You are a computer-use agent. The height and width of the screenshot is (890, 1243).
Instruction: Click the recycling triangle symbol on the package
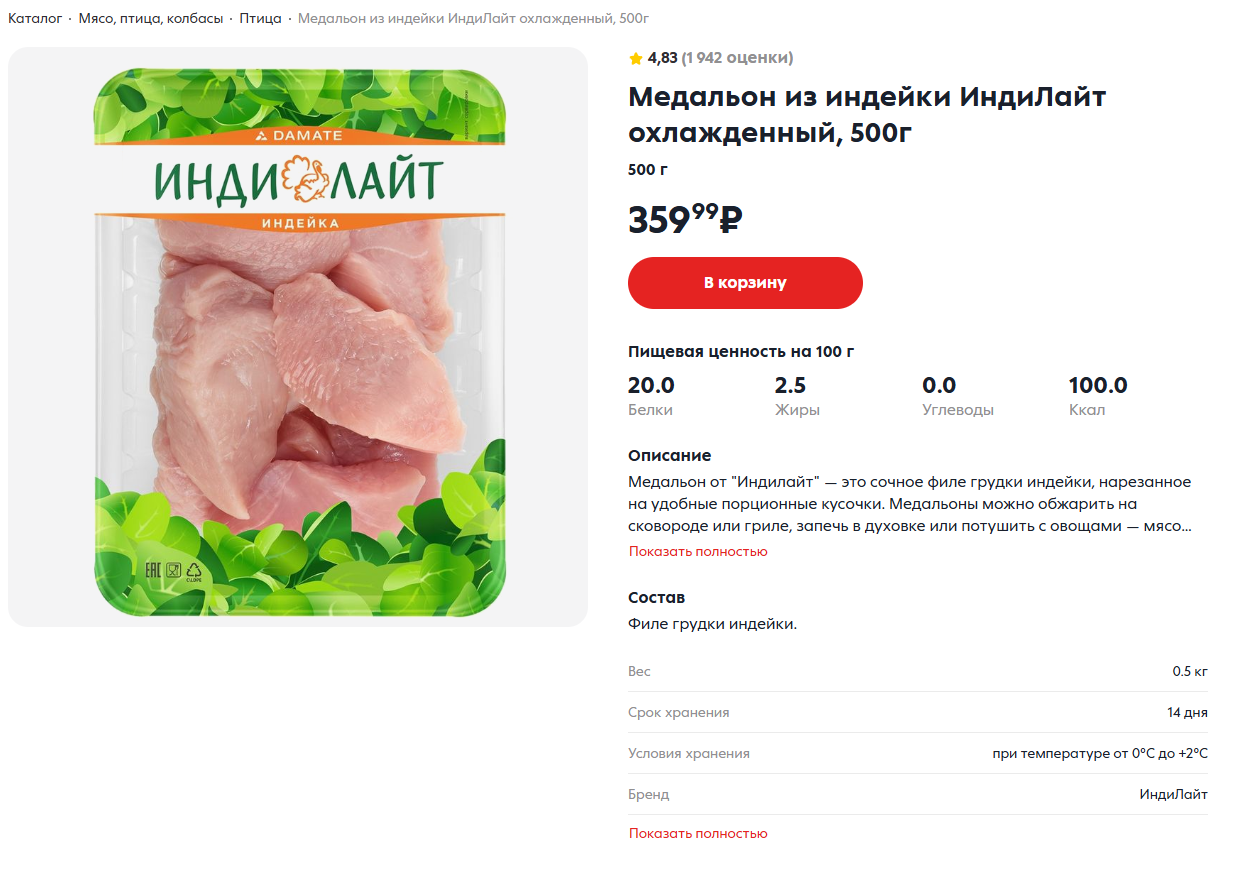pos(194,572)
